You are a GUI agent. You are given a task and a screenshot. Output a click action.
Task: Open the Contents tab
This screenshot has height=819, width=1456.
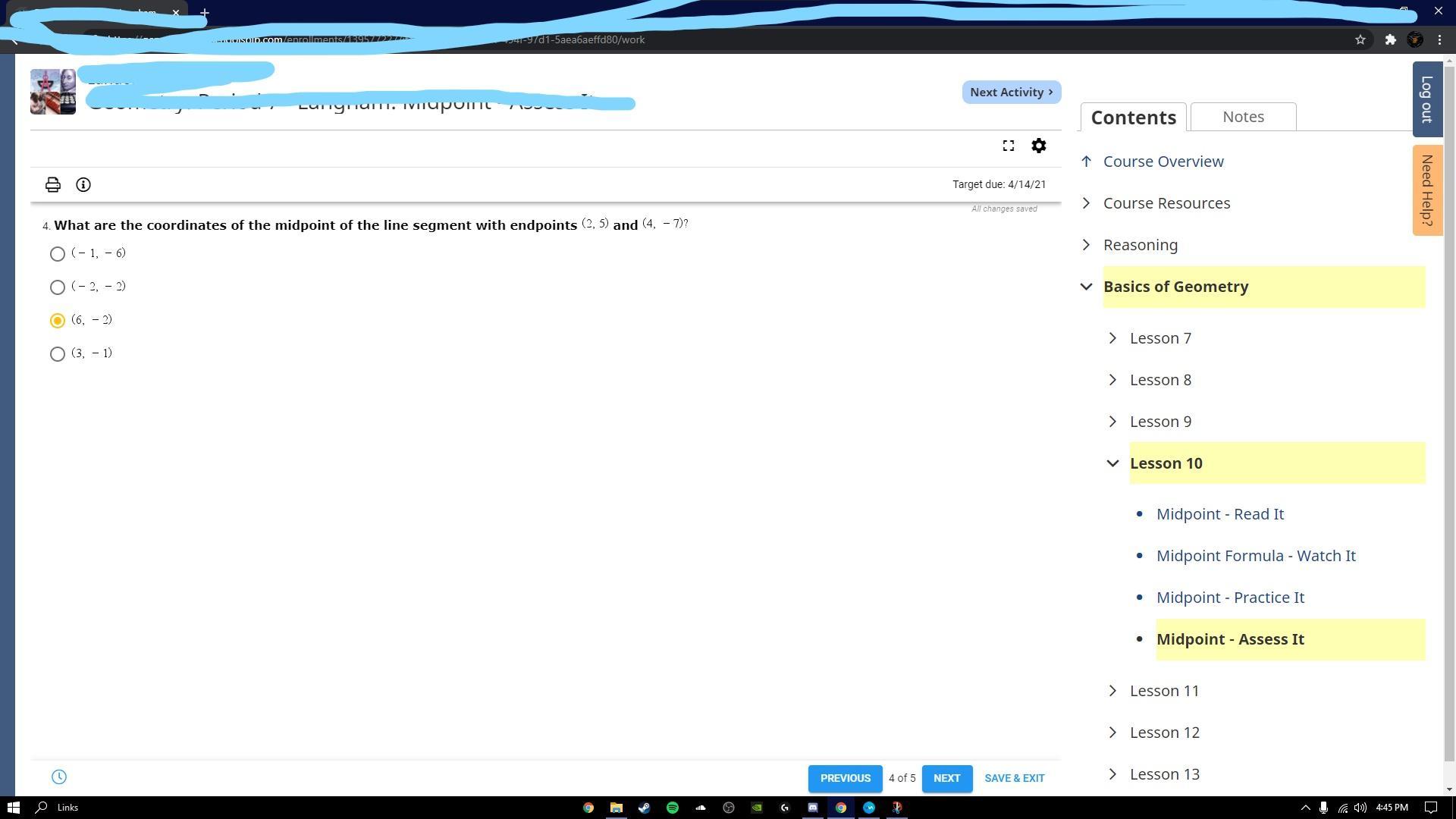pos(1133,118)
